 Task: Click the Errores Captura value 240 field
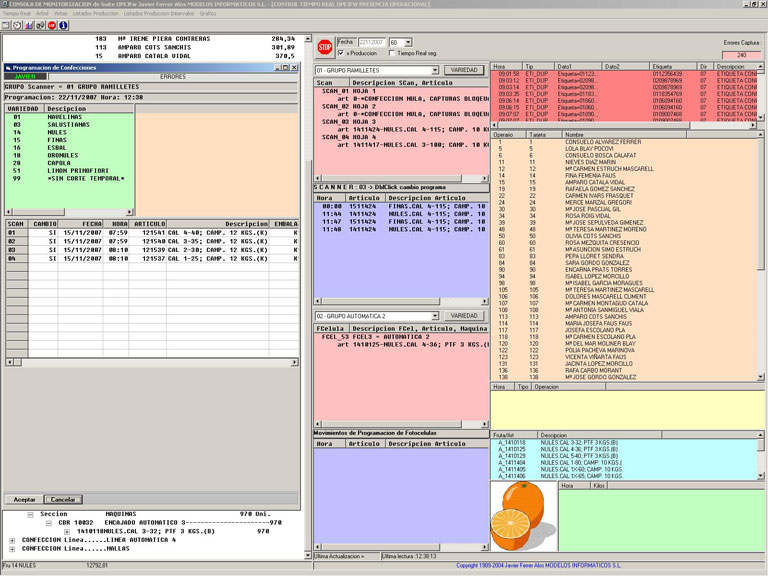tap(742, 55)
